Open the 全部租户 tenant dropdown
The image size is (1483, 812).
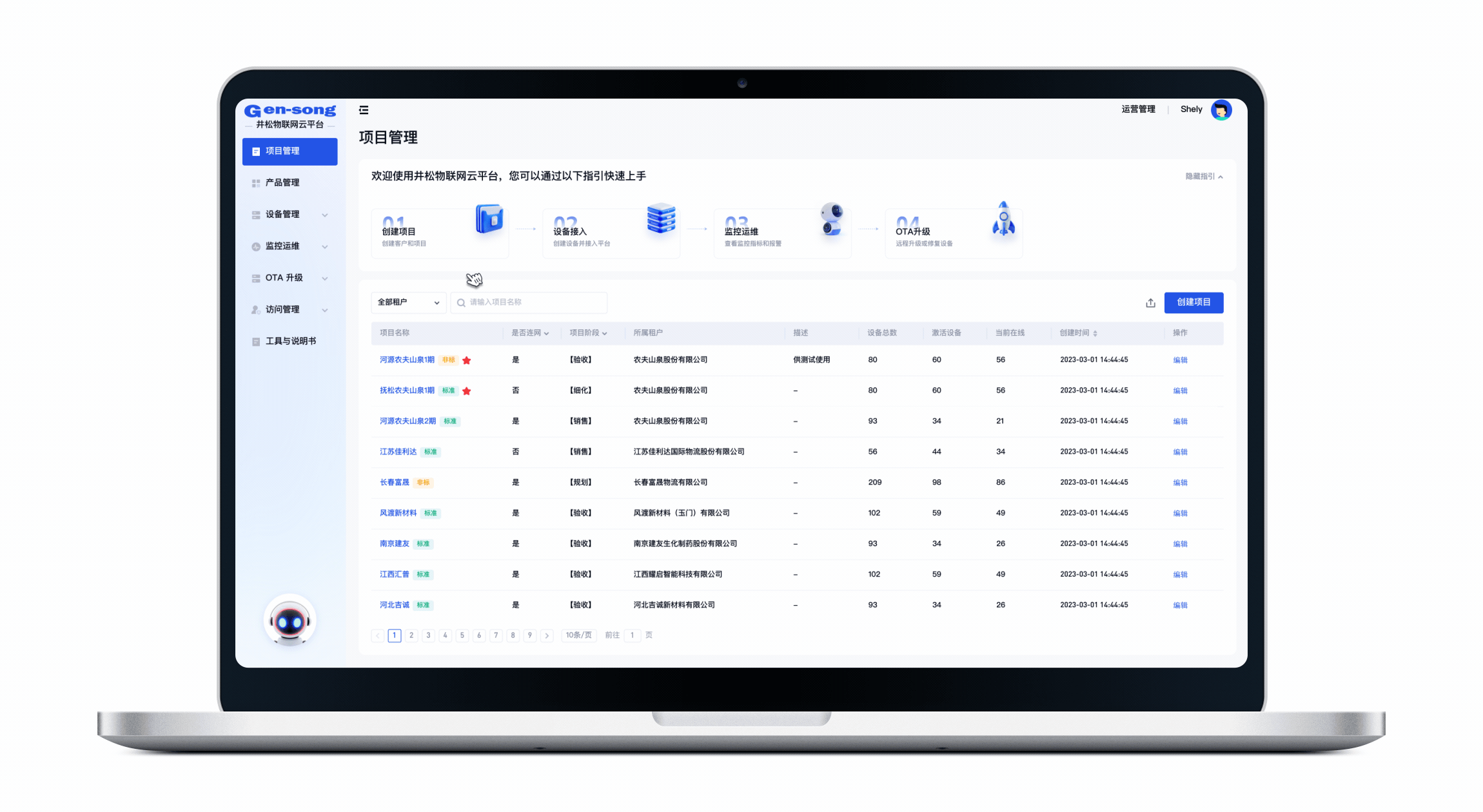tap(409, 302)
